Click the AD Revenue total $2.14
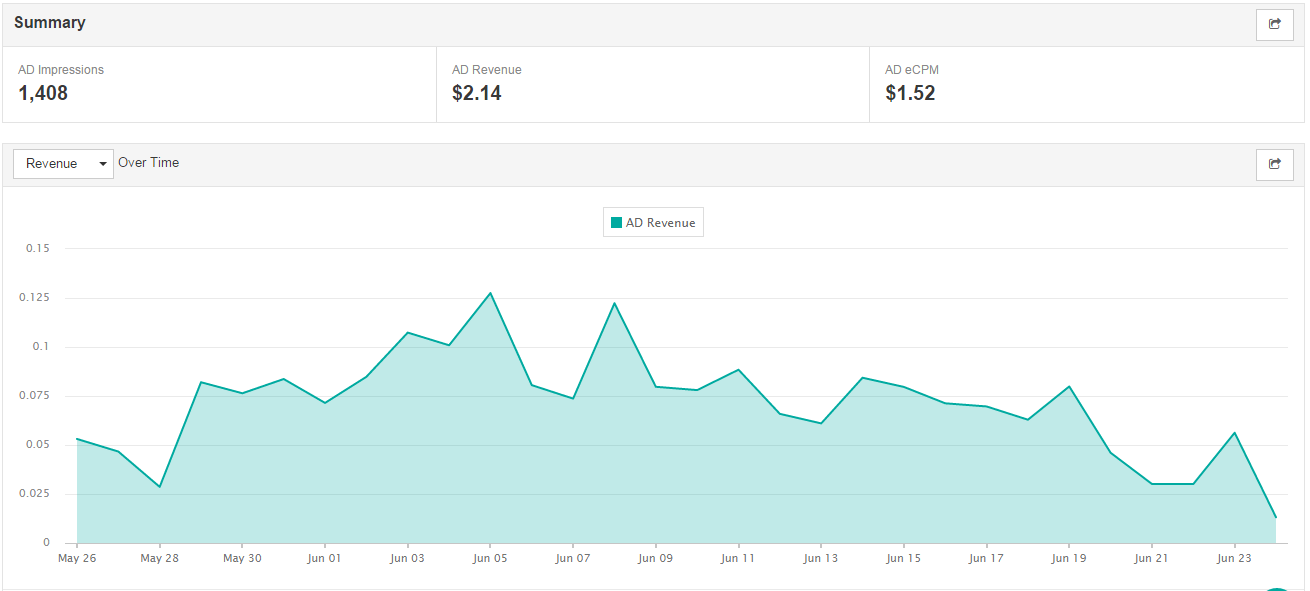1310x591 pixels. 477,94
